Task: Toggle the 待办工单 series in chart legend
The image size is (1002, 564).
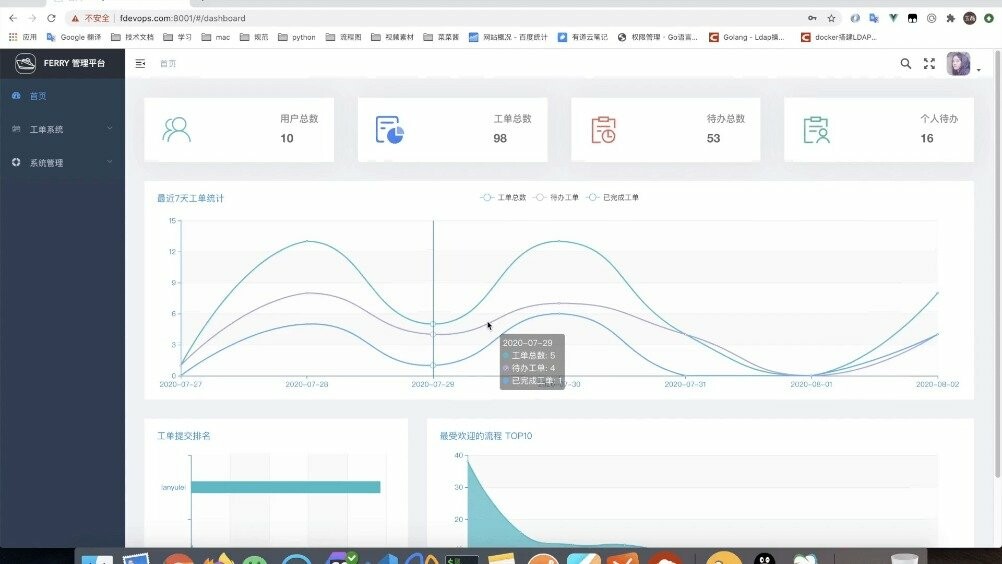Action: (556, 197)
